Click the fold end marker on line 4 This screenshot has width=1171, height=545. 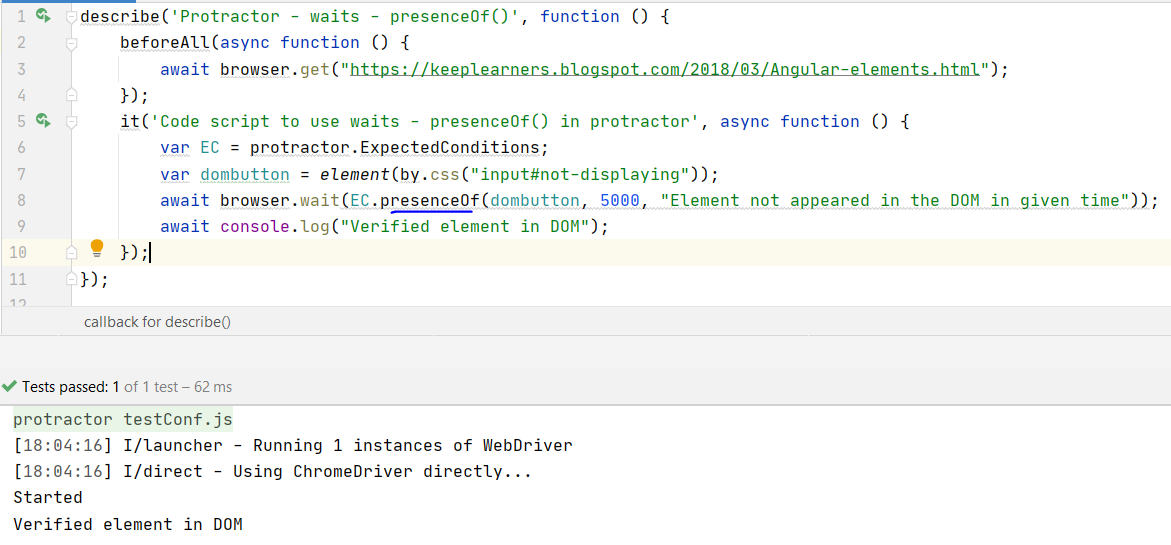click(x=71, y=96)
